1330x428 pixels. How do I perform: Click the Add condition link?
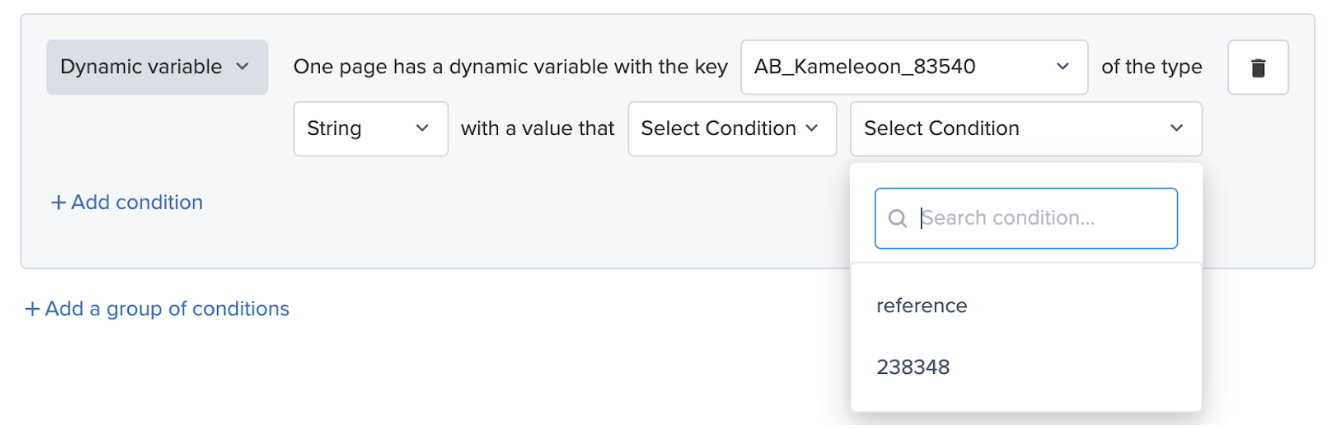tap(127, 202)
